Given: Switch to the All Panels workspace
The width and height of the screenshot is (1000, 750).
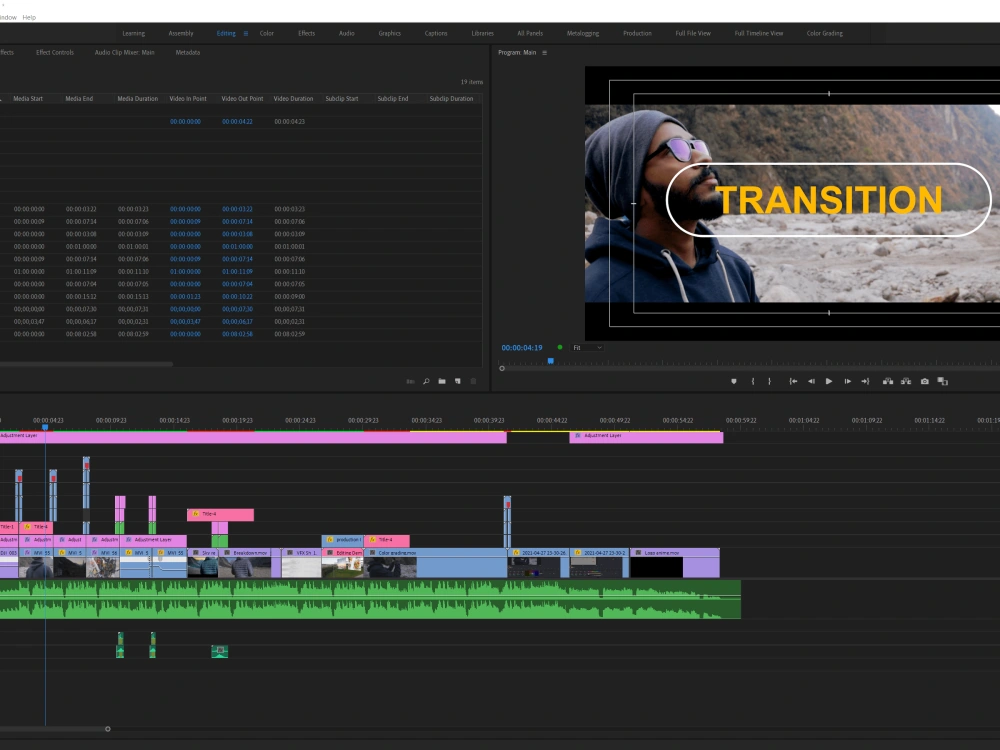Looking at the screenshot, I should point(530,33).
